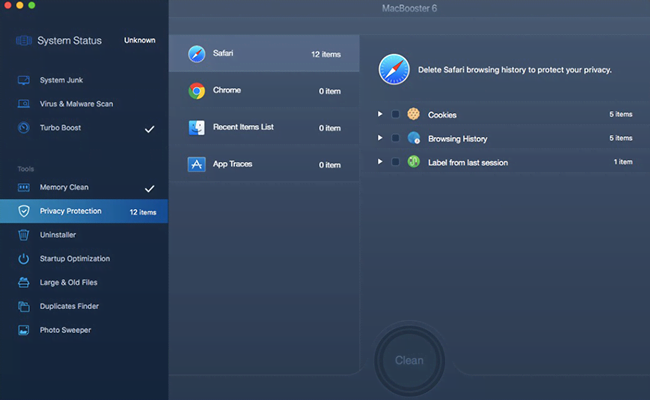Click the System Junk icon
Screen dimensions: 650x400
click(x=24, y=80)
